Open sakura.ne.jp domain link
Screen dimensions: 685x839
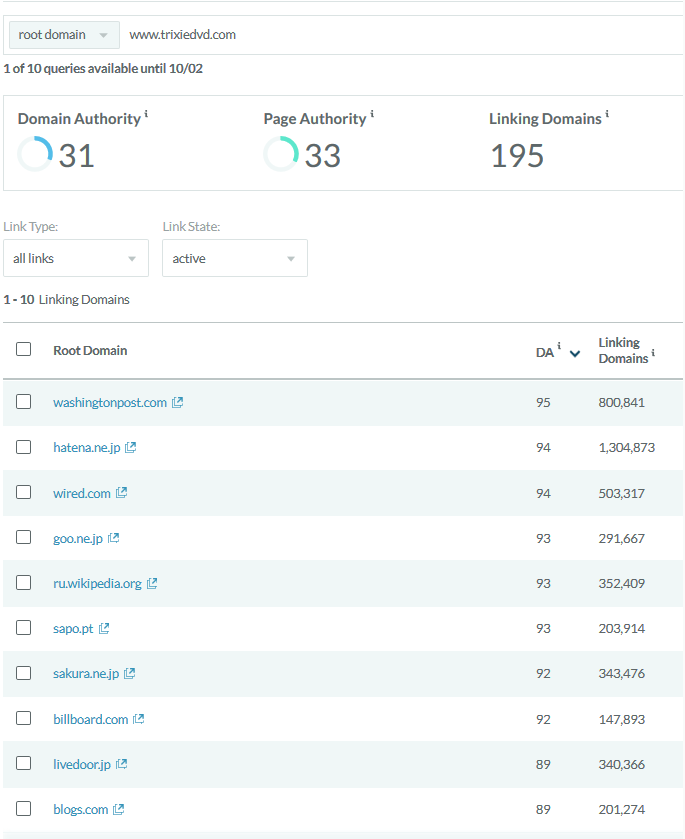pyautogui.click(x=86, y=673)
